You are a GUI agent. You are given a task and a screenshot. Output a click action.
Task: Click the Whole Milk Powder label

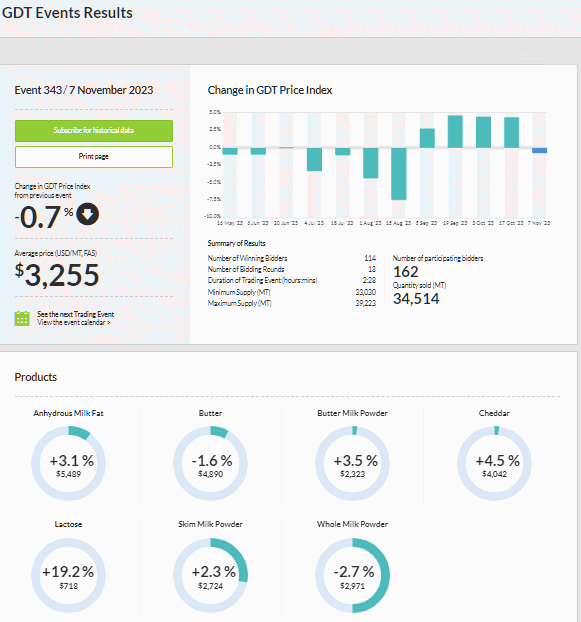click(x=353, y=524)
